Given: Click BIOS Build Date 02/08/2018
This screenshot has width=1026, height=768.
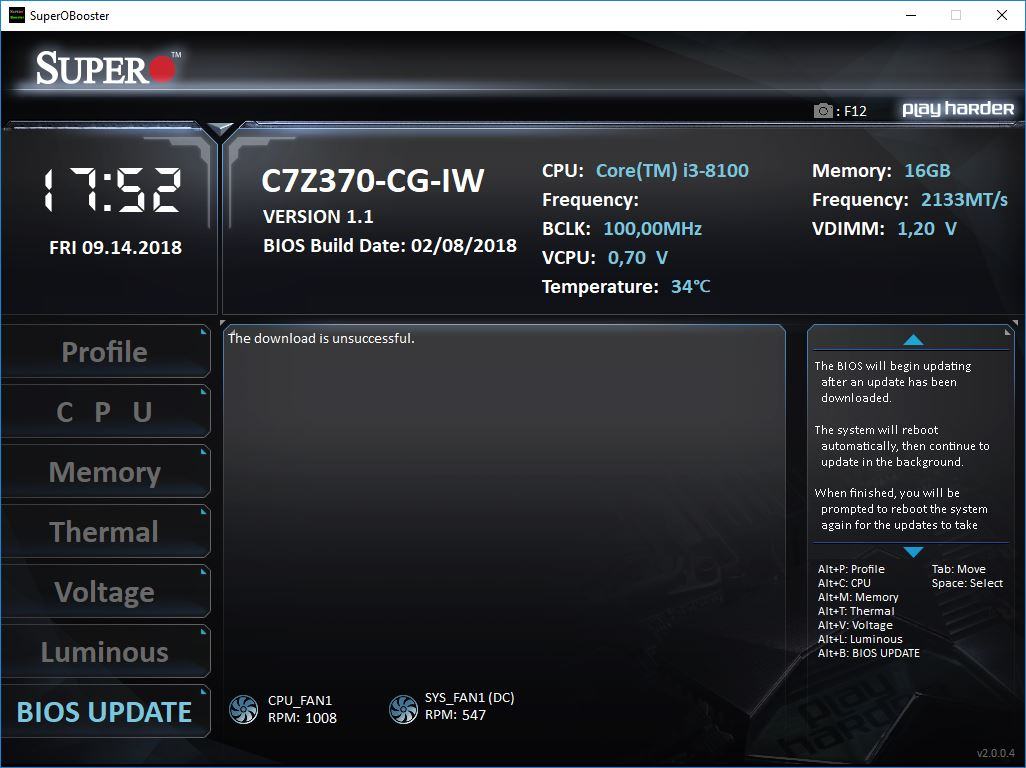Looking at the screenshot, I should click(390, 245).
